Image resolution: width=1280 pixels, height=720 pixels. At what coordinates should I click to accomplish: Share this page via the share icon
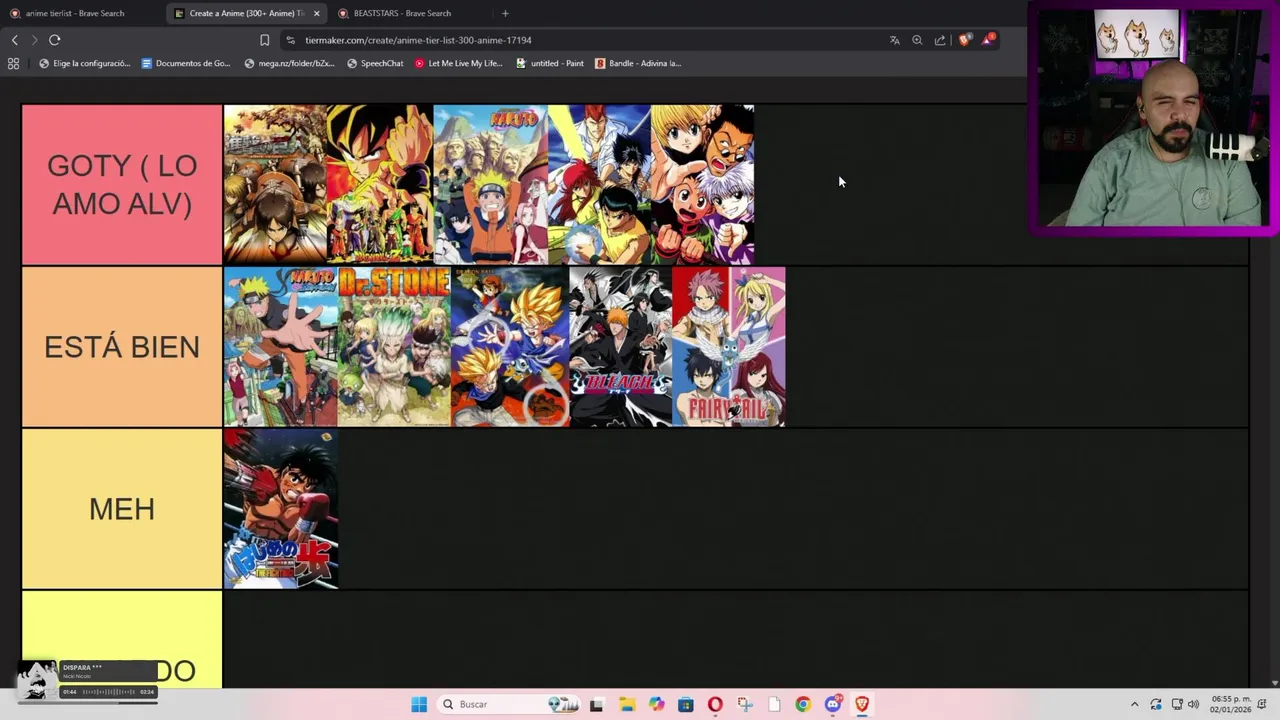940,40
